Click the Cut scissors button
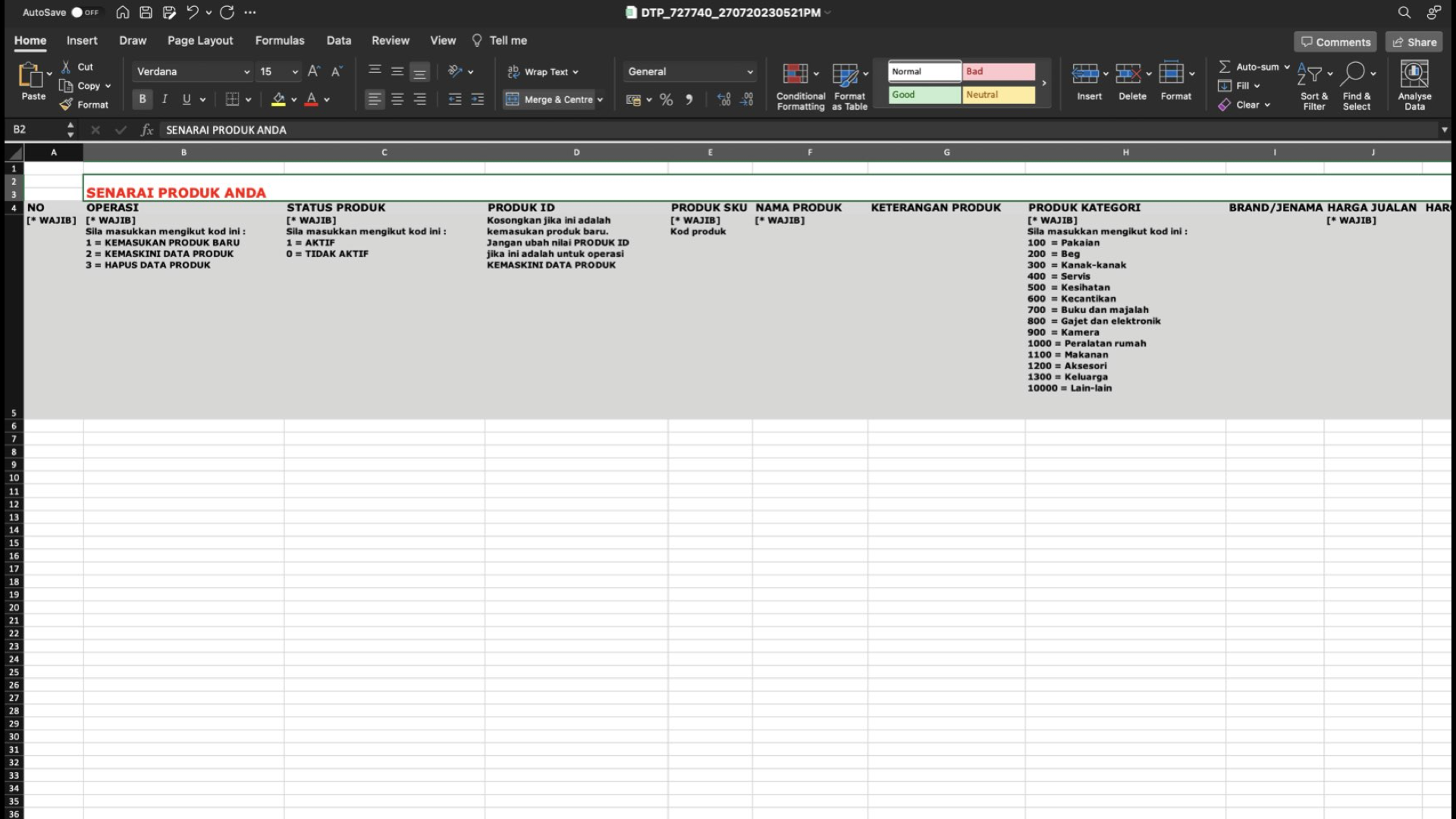 (77, 67)
